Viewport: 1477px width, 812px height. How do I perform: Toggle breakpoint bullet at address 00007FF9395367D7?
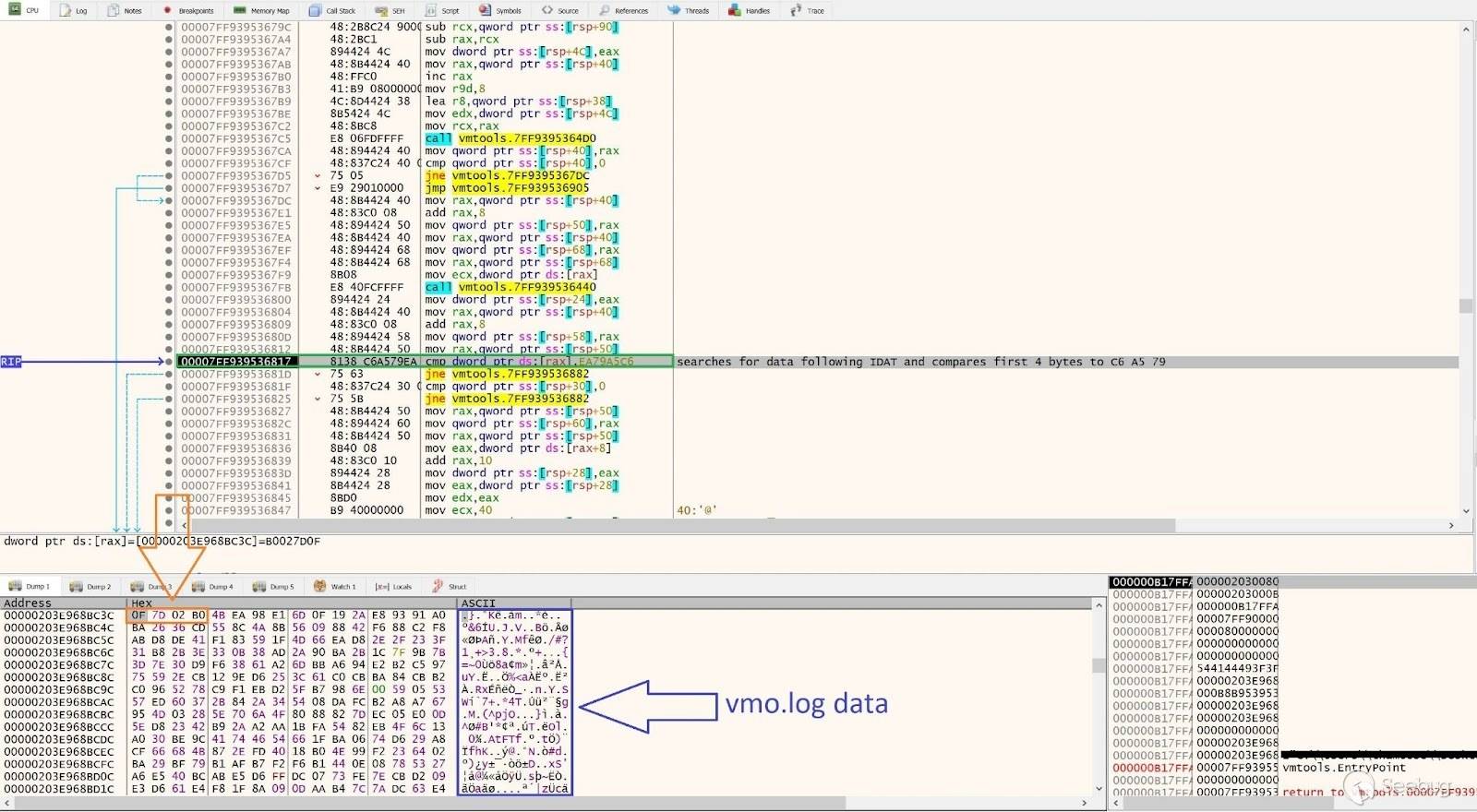(x=169, y=188)
